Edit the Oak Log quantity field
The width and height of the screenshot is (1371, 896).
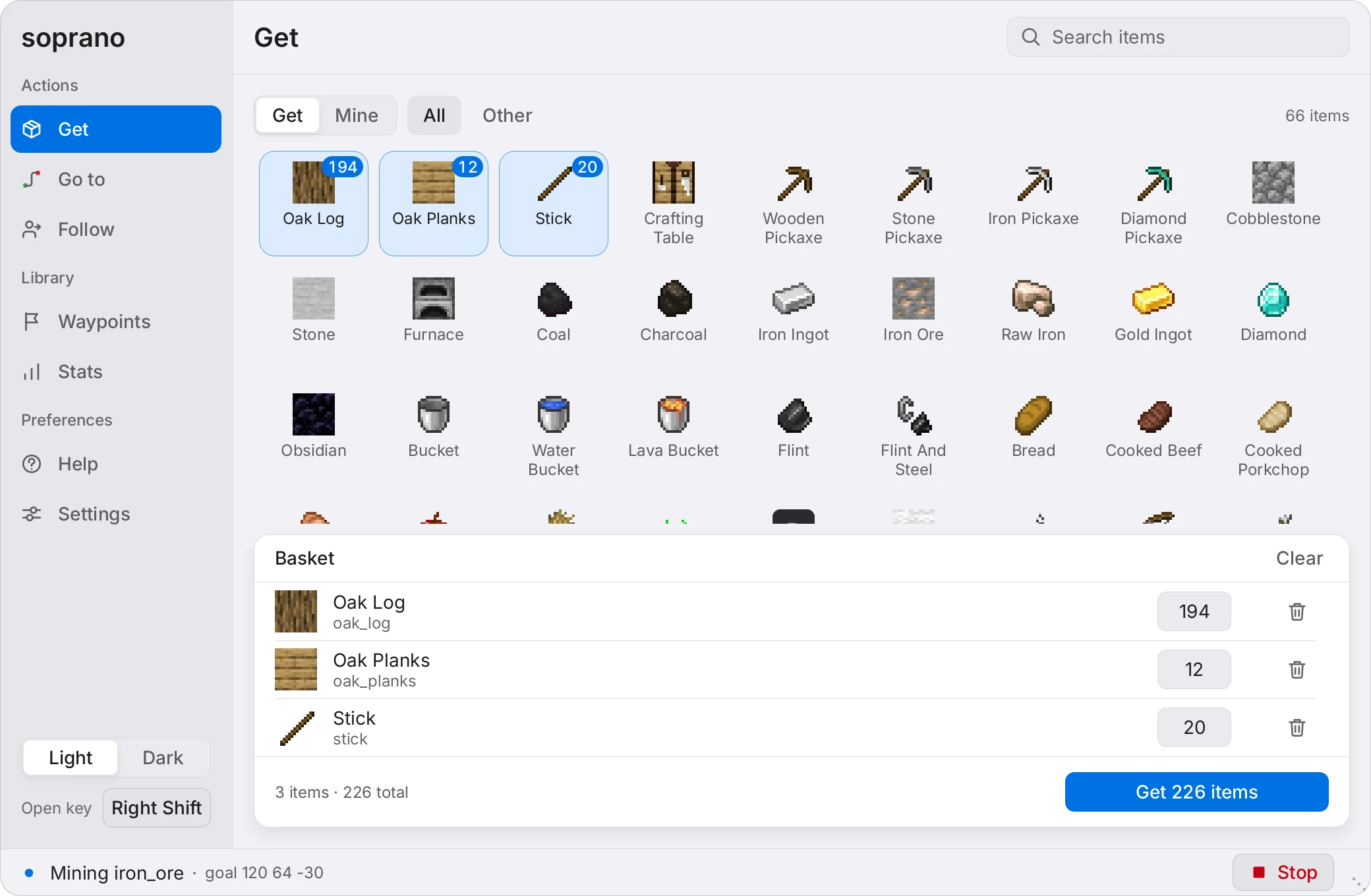point(1194,611)
